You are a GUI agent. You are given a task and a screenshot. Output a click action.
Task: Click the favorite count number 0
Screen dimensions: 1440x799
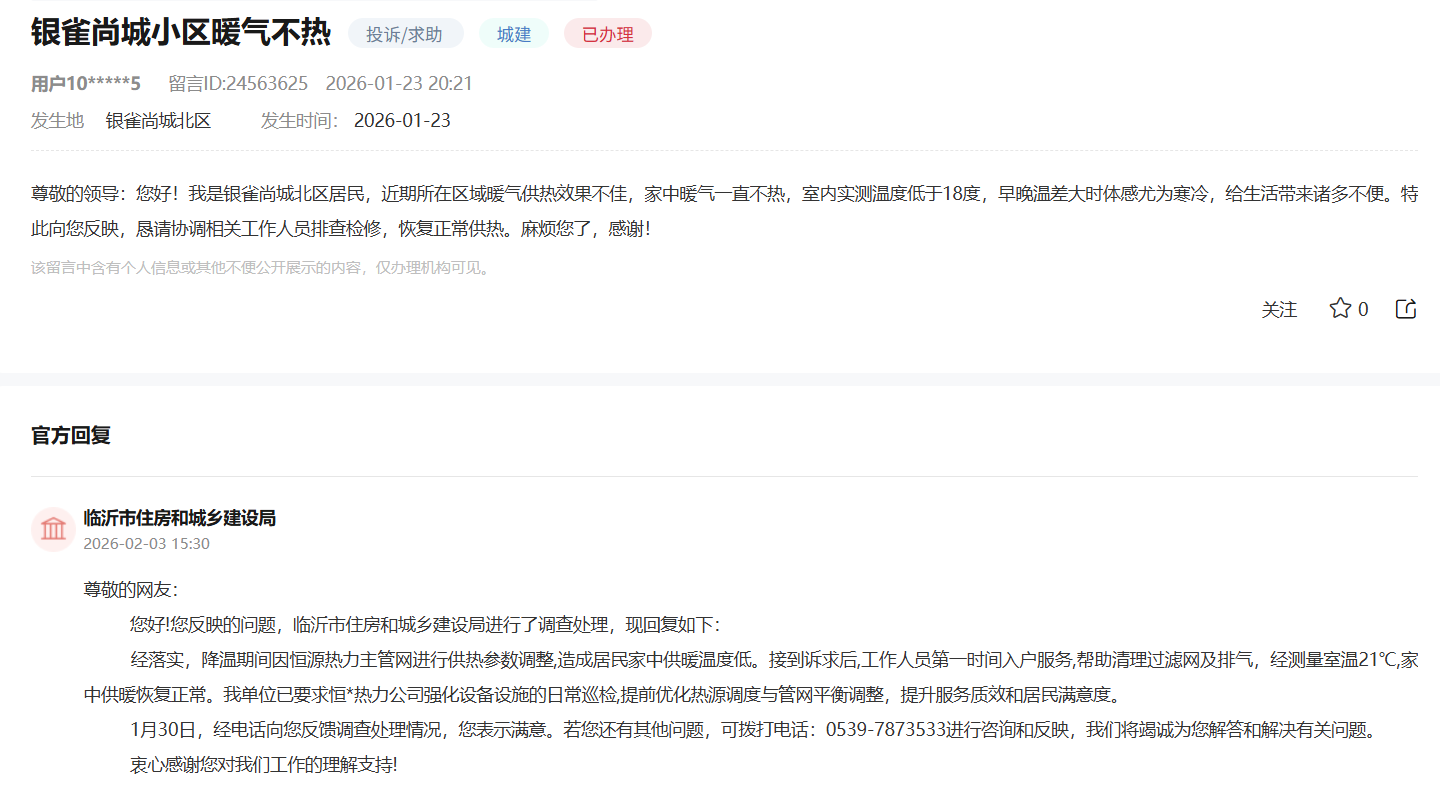click(x=1364, y=309)
